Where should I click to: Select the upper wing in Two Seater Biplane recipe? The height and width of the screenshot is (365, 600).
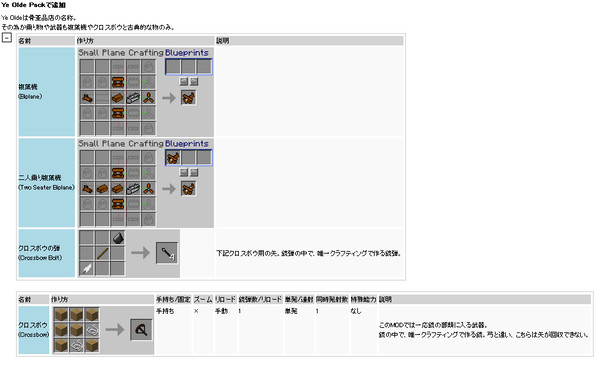point(118,173)
